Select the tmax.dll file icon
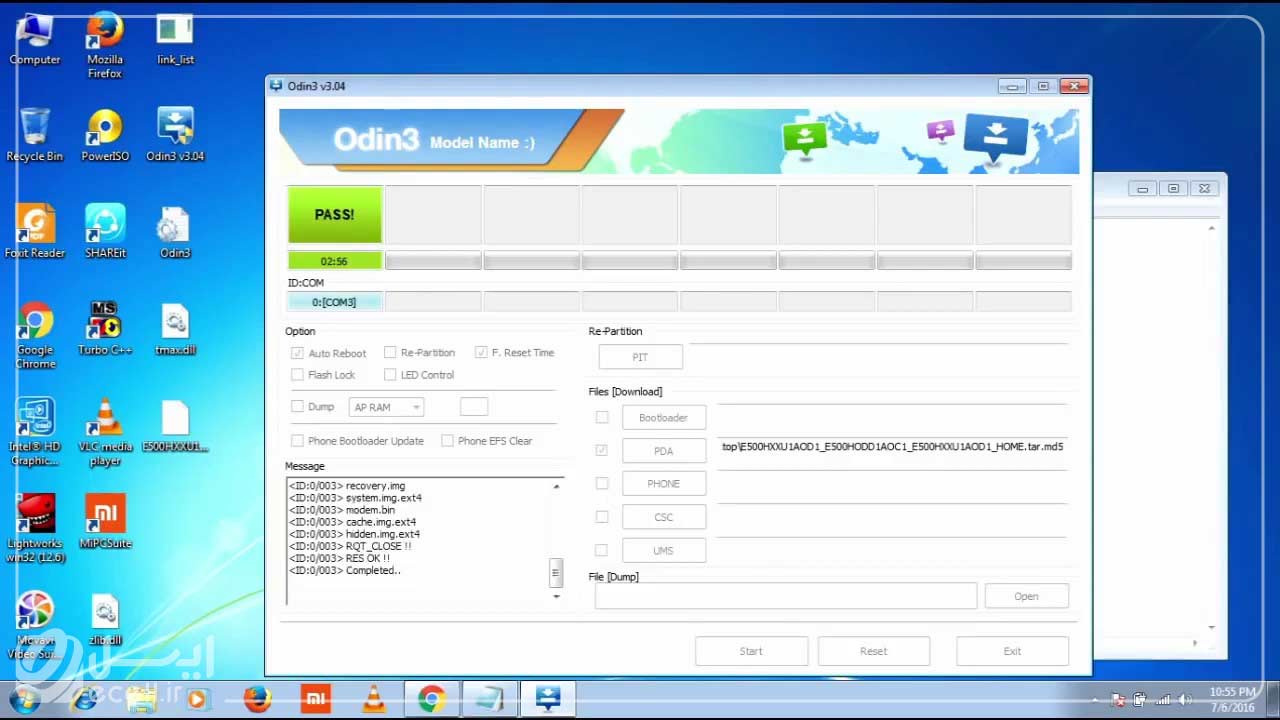Viewport: 1280px width, 720px height. (175, 329)
